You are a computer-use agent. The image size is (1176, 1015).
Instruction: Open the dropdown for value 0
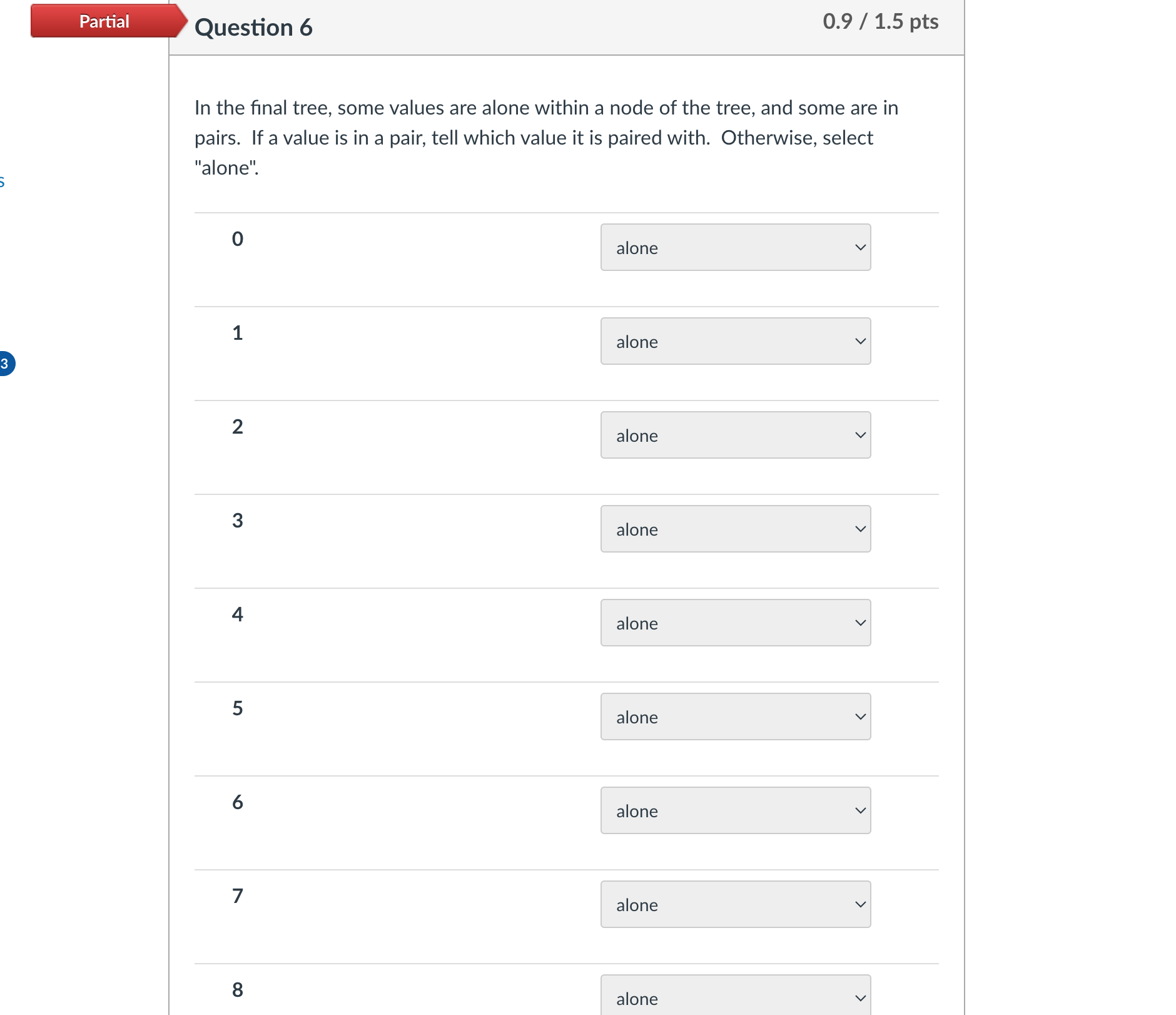(736, 248)
